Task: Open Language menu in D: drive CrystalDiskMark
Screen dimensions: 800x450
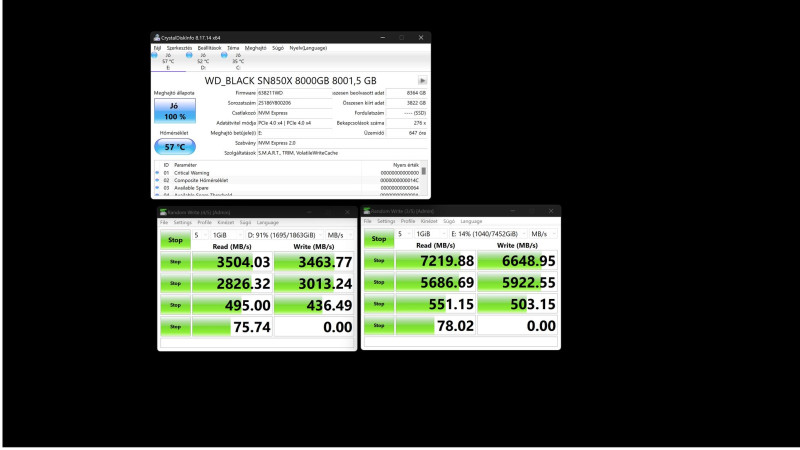Action: pyautogui.click(x=268, y=223)
